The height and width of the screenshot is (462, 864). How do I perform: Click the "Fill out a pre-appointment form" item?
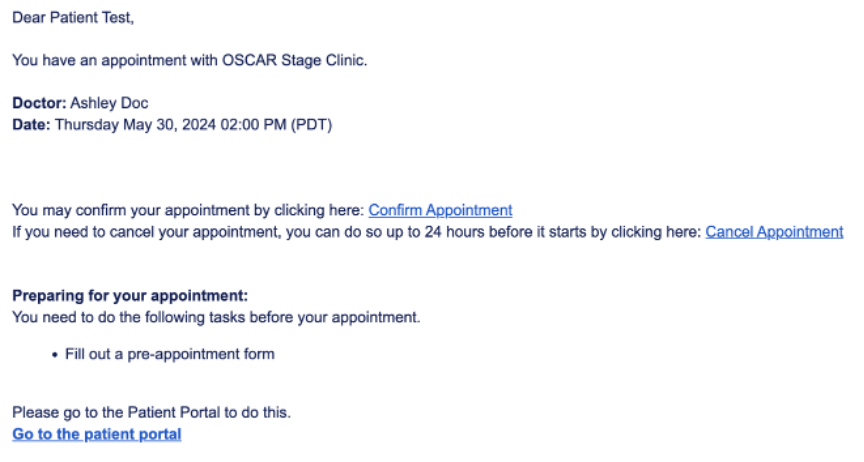tap(169, 354)
